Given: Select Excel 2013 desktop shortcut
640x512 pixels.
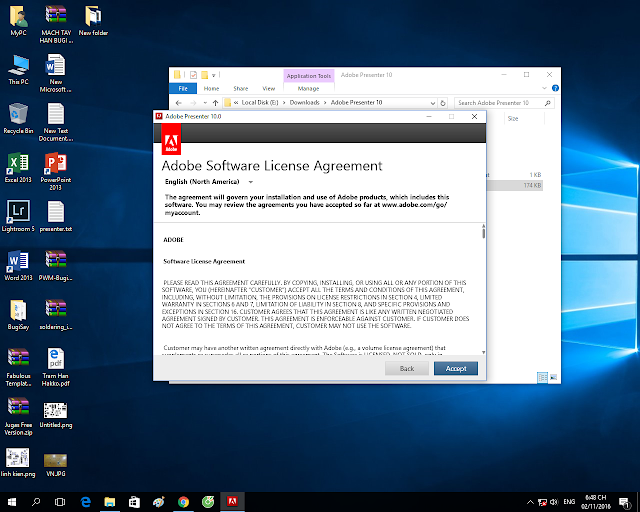Looking at the screenshot, I should click(18, 167).
